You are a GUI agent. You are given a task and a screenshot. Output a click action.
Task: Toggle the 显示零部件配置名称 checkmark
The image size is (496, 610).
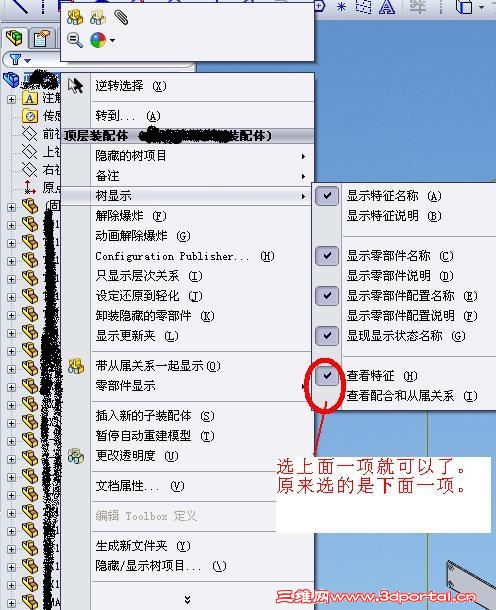coord(327,296)
